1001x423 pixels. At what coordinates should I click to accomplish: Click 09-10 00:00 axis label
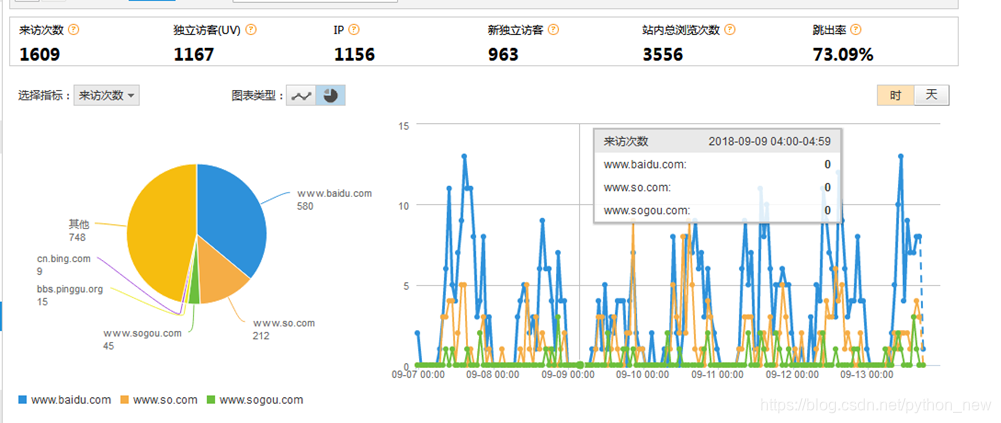pyautogui.click(x=642, y=375)
